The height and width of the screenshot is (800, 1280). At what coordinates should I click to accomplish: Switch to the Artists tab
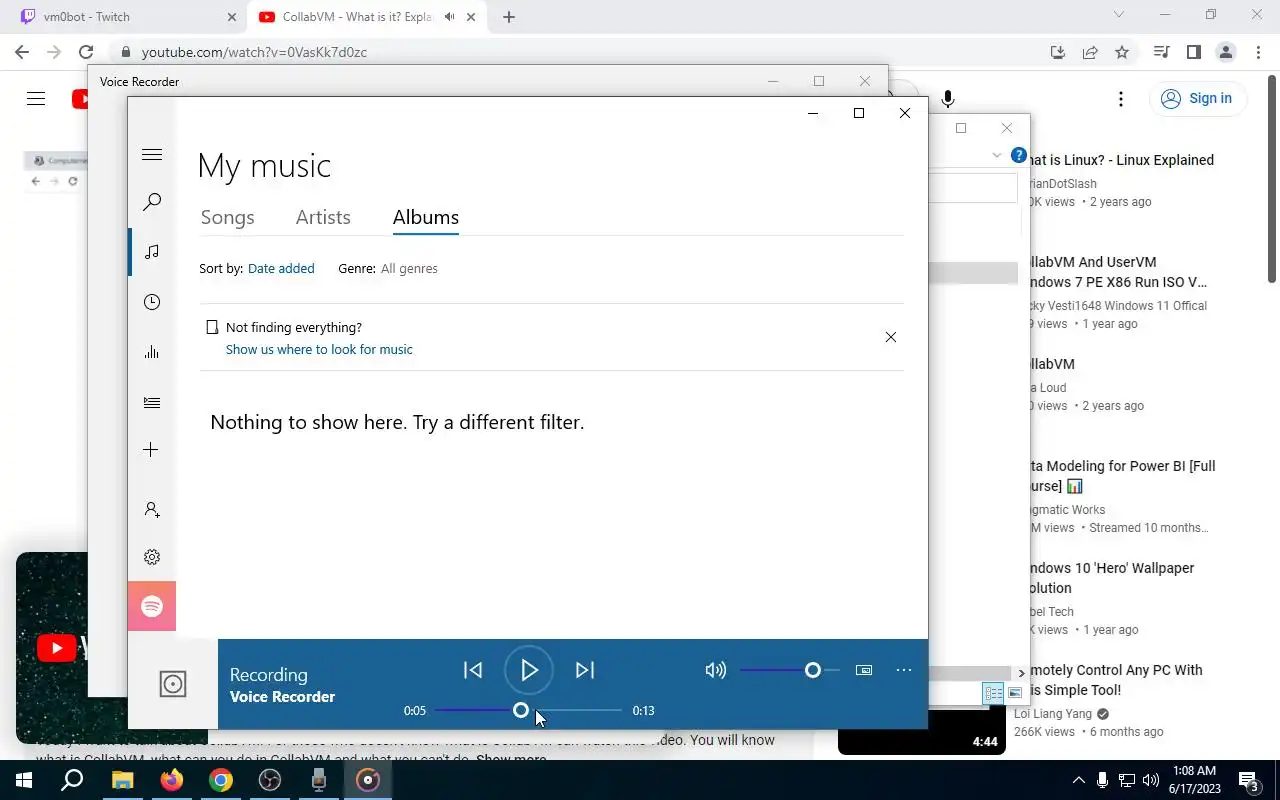pos(323,217)
